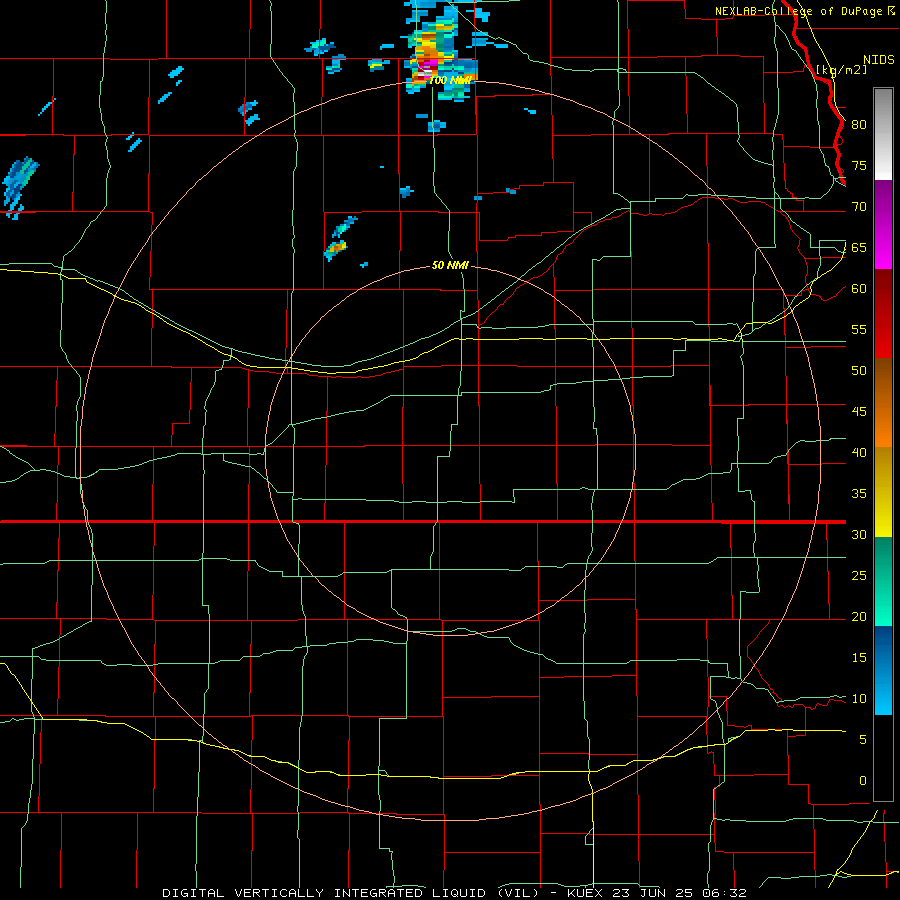
Task: Click the 60 value on the color scale
Action: (x=859, y=288)
